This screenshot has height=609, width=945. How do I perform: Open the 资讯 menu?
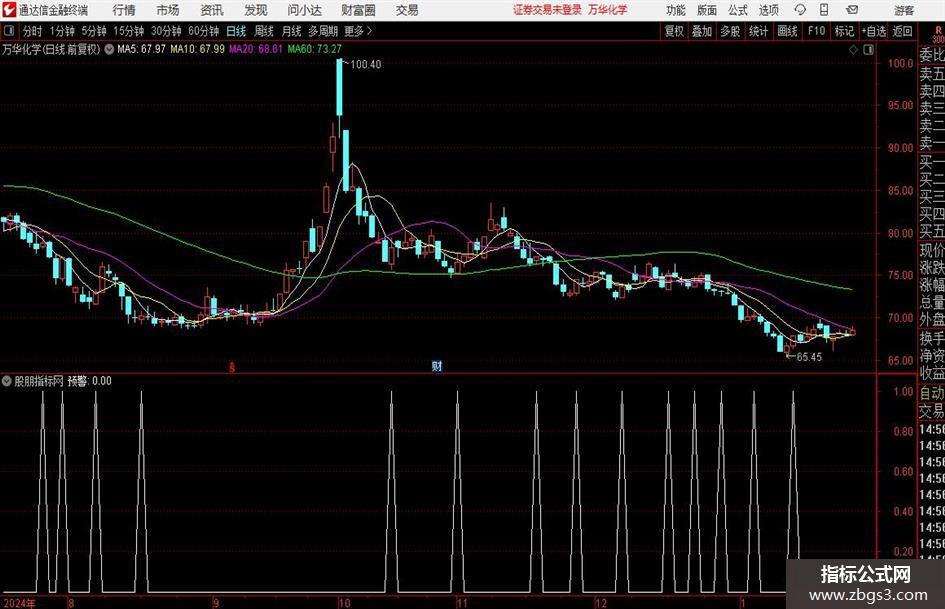click(212, 10)
